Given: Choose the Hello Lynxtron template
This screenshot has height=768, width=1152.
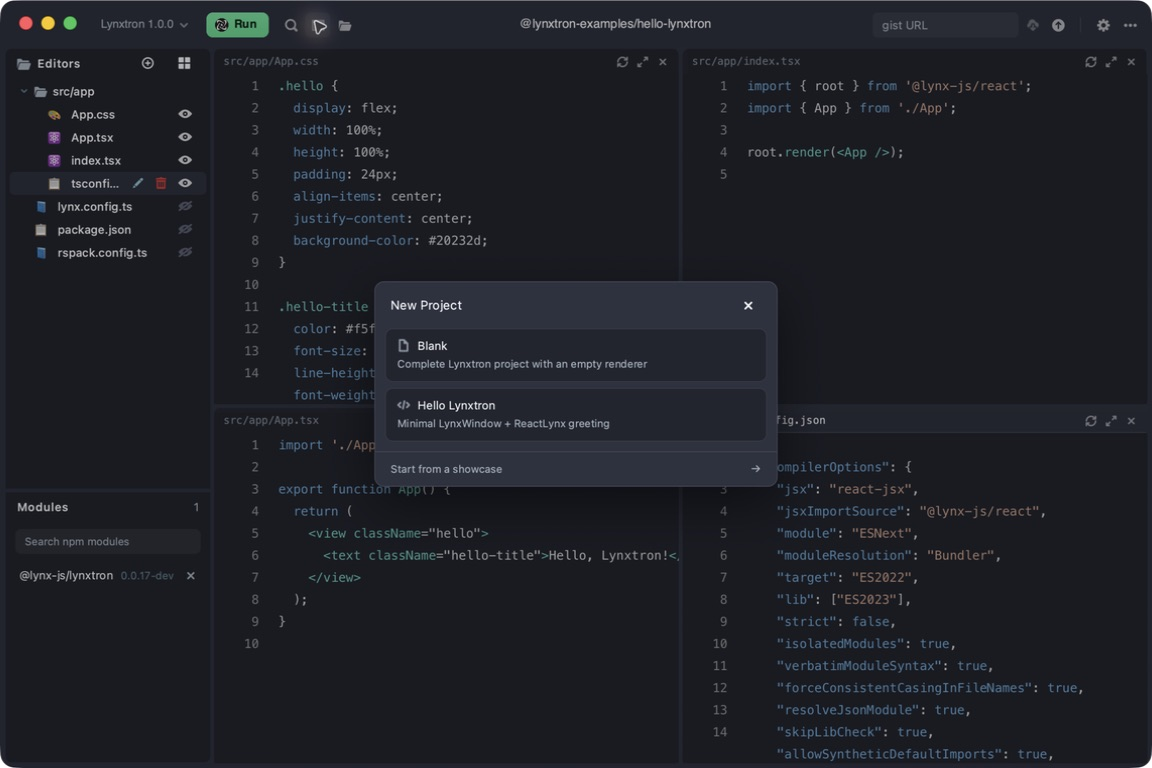Looking at the screenshot, I should tap(575, 414).
